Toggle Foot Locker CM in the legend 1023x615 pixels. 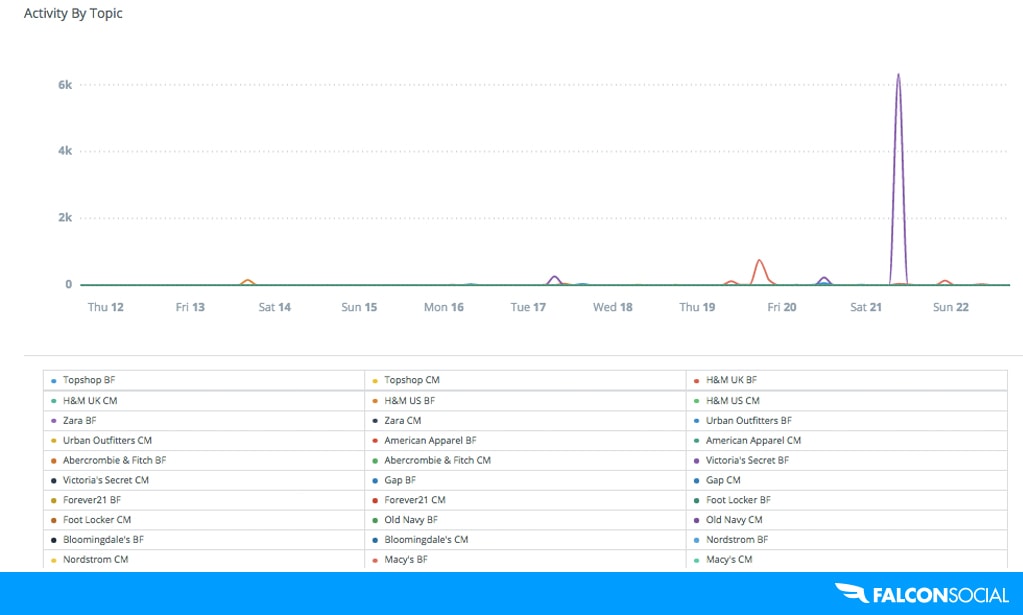[x=96, y=520]
